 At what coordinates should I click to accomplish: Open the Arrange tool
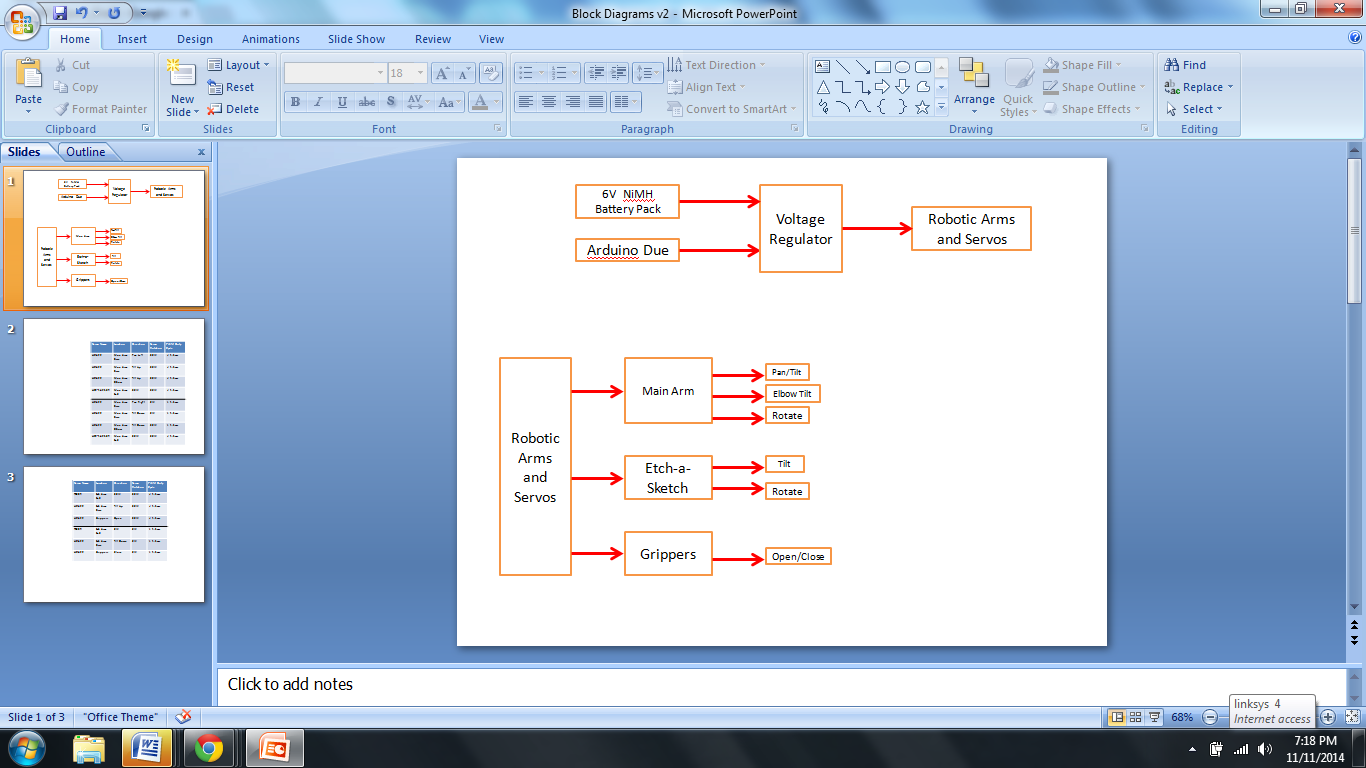click(973, 82)
